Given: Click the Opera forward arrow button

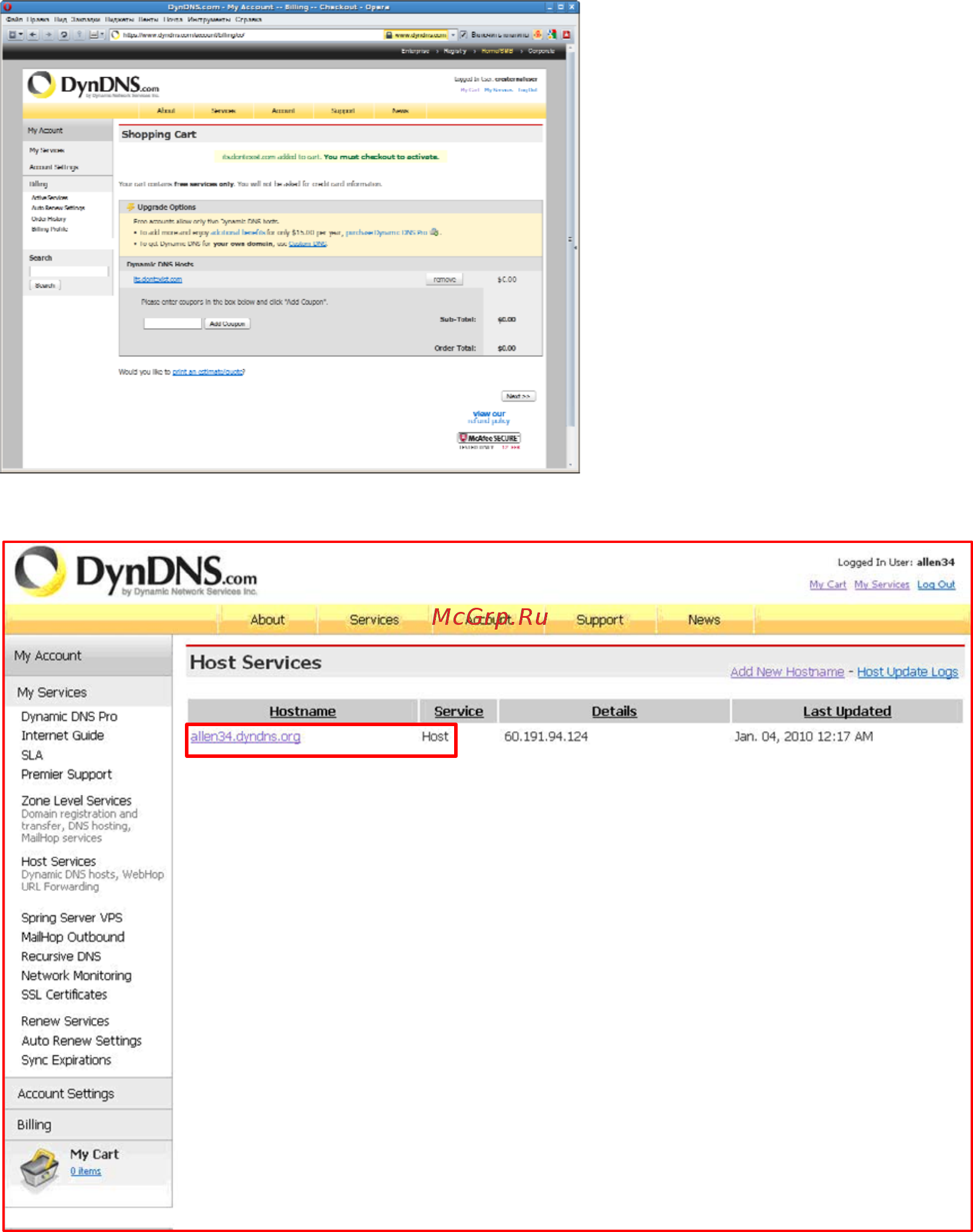Looking at the screenshot, I should point(48,35).
